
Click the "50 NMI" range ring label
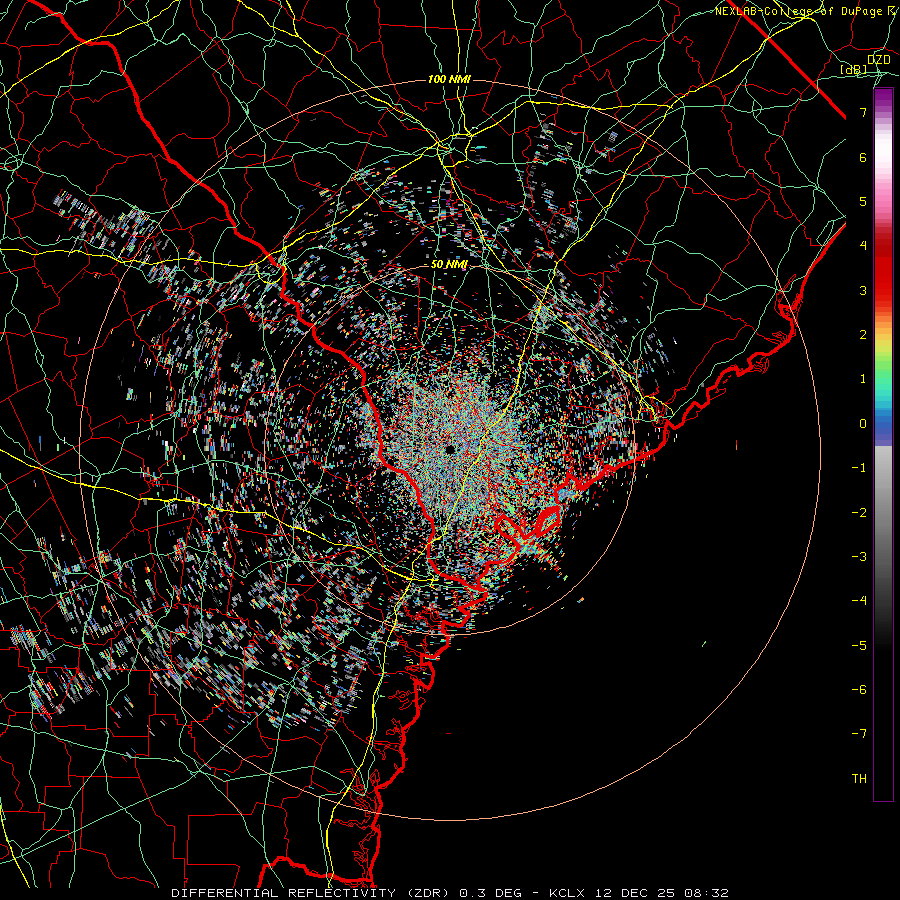point(449,265)
